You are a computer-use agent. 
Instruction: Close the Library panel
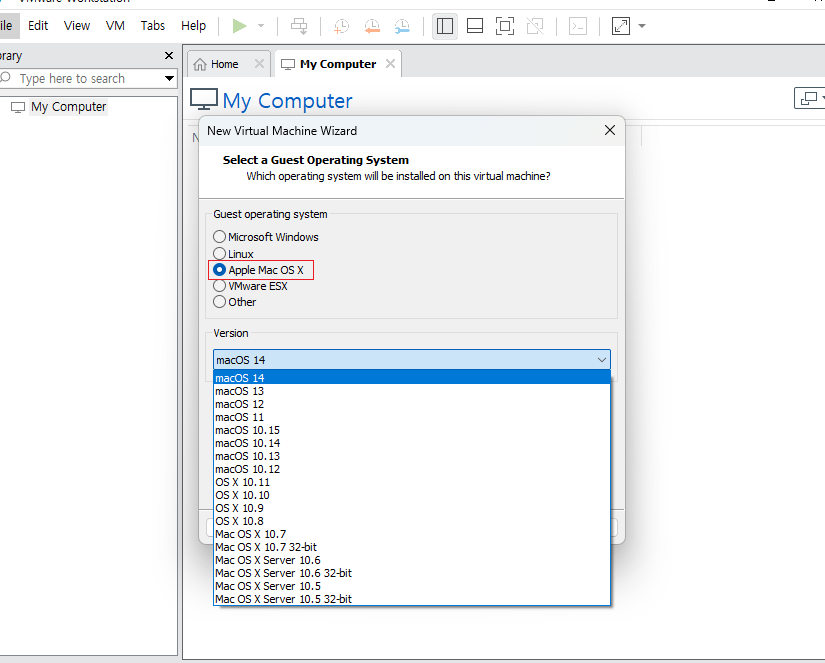(169, 55)
